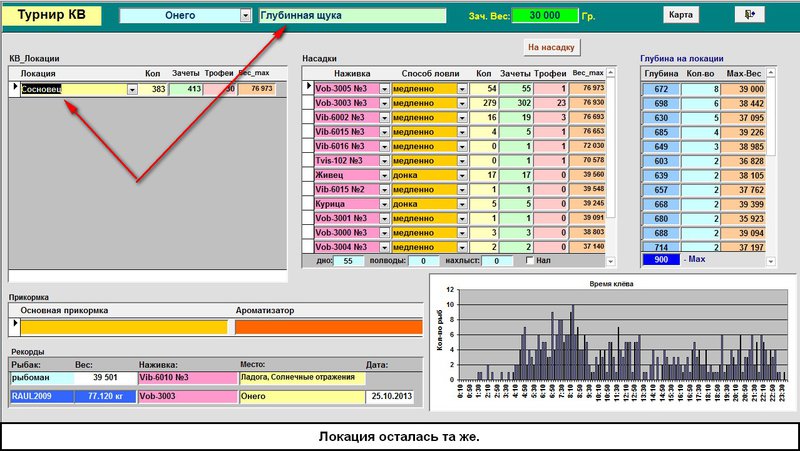
Task: Click record holder RAUL2009
Action: coord(42,396)
